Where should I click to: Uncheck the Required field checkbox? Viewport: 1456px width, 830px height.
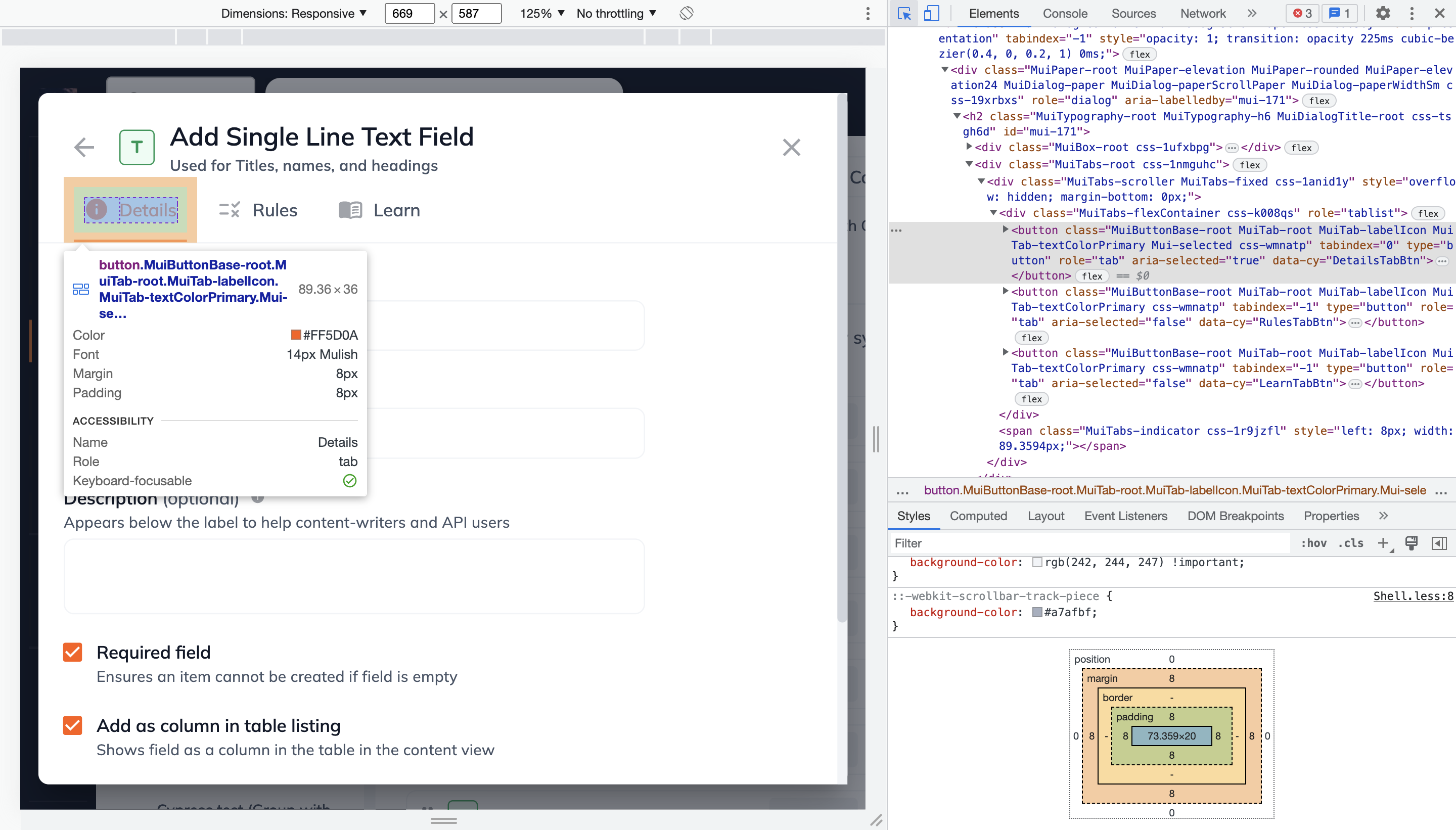click(72, 652)
